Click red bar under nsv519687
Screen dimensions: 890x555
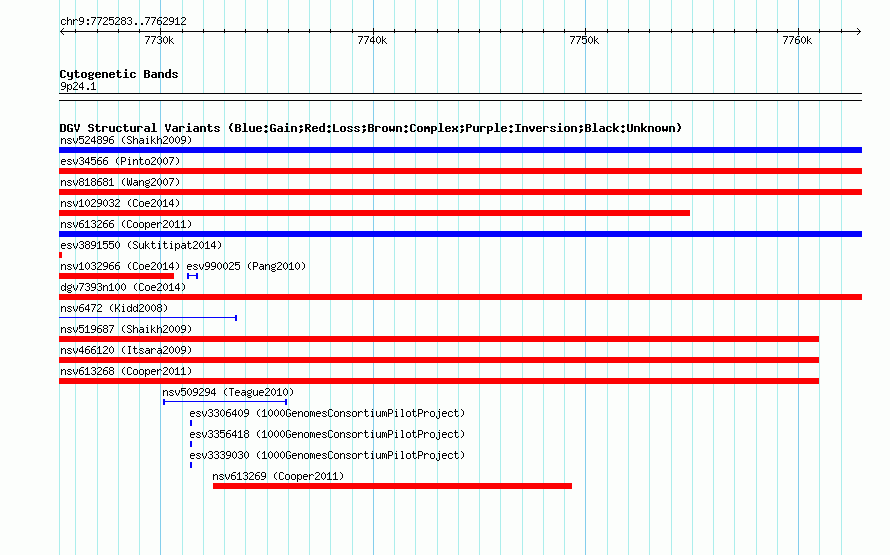(439, 339)
